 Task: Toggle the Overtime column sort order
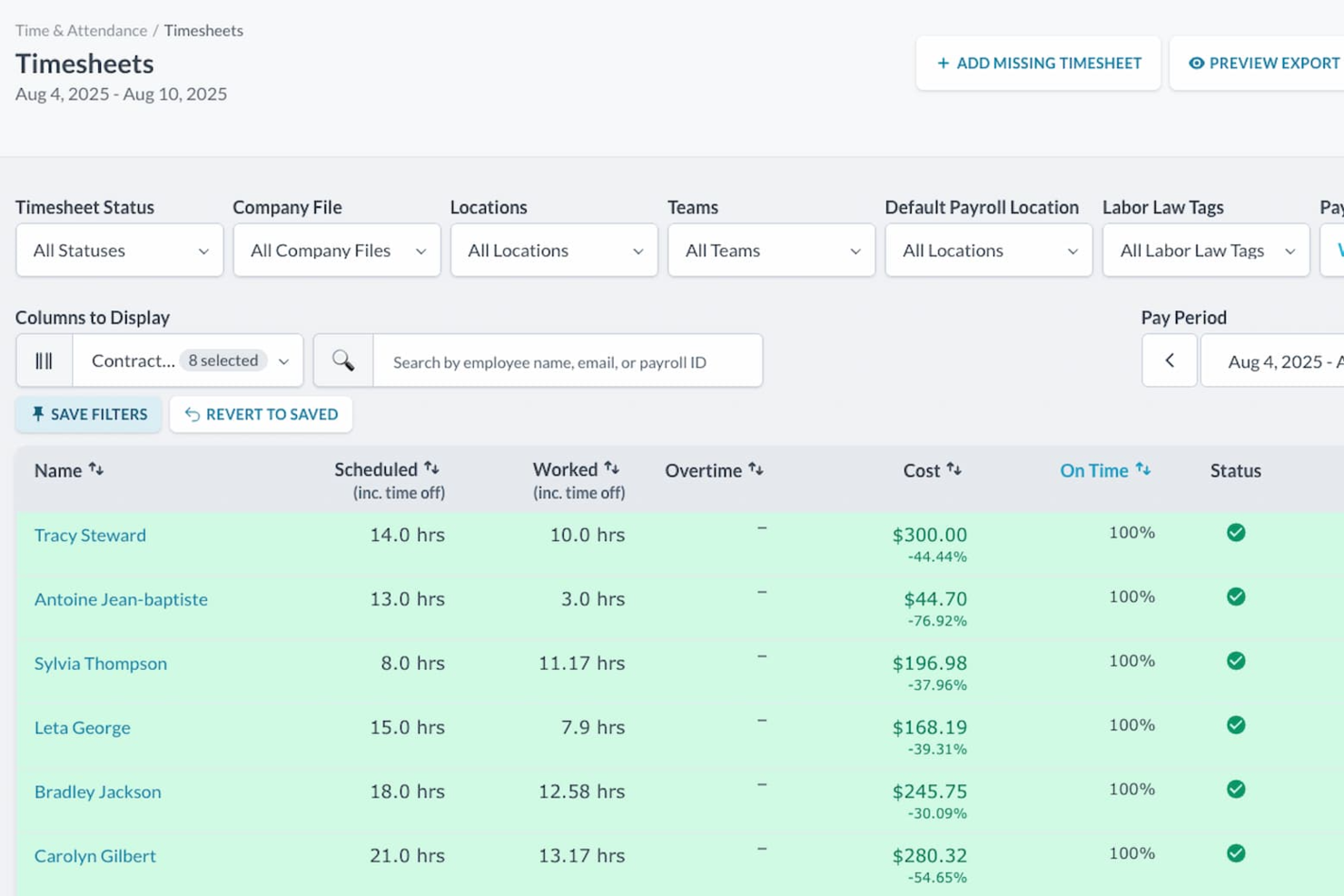click(756, 469)
